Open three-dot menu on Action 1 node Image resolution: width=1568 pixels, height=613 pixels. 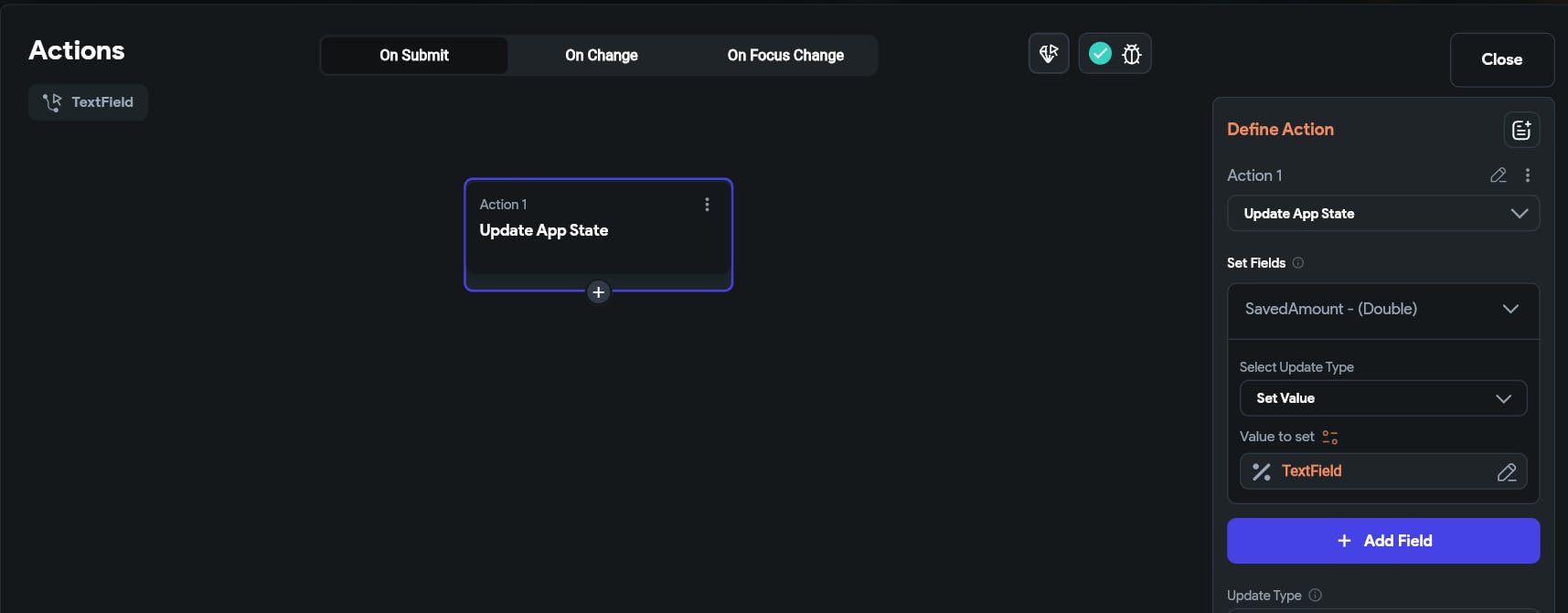coord(707,205)
